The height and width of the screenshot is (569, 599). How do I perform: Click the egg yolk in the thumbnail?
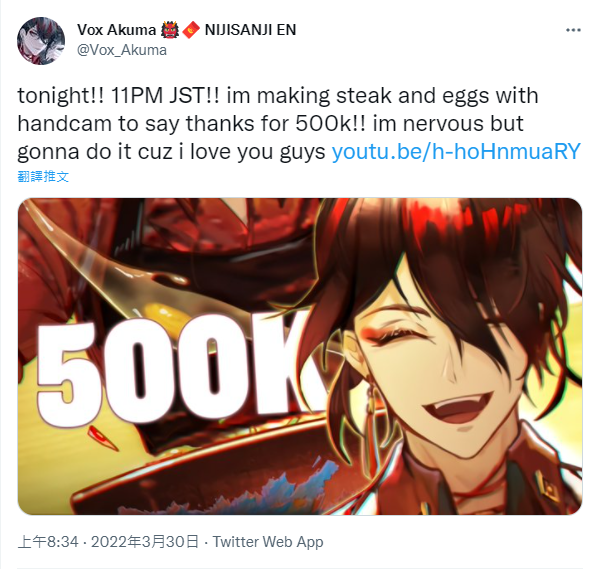pyautogui.click(x=167, y=312)
